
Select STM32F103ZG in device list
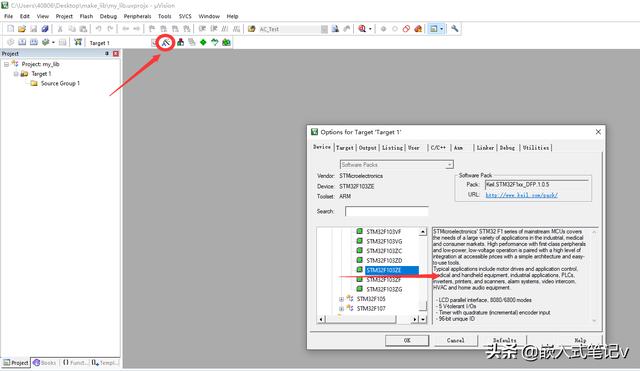point(384,289)
